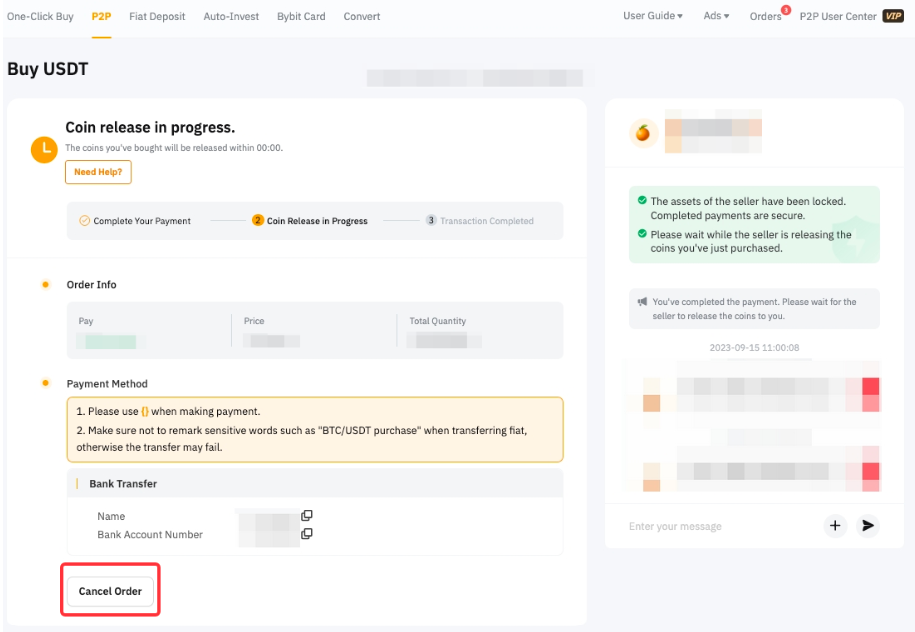Click the Buy USDT heading

coord(47,69)
